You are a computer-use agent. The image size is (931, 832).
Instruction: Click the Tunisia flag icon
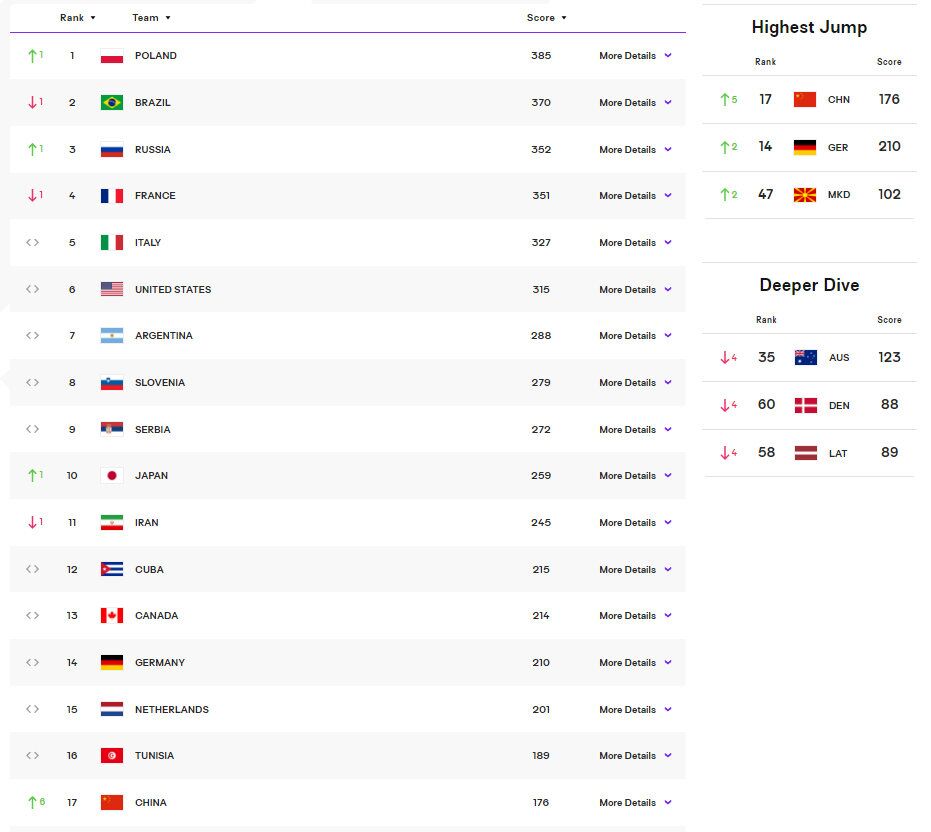(x=111, y=756)
